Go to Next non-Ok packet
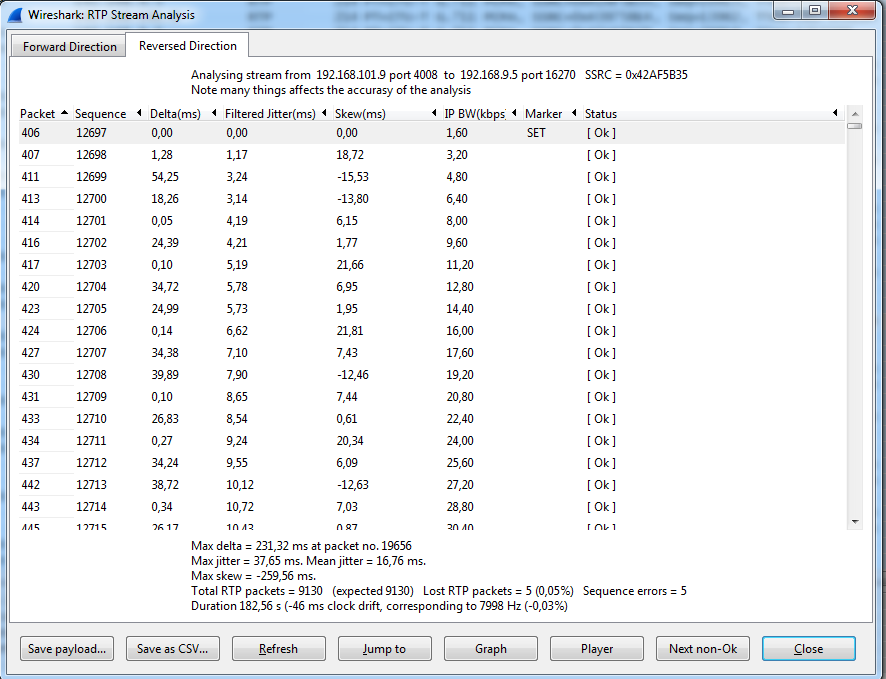 point(702,649)
